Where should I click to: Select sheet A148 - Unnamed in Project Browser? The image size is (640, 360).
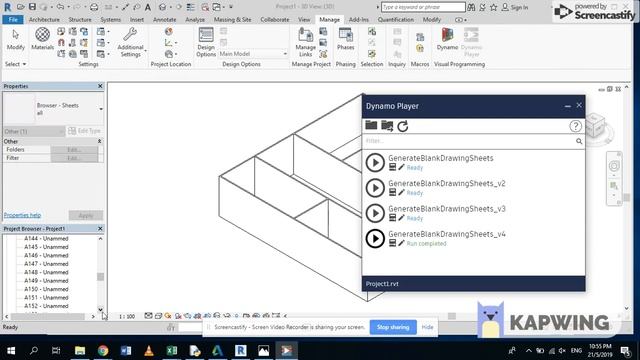click(46, 272)
